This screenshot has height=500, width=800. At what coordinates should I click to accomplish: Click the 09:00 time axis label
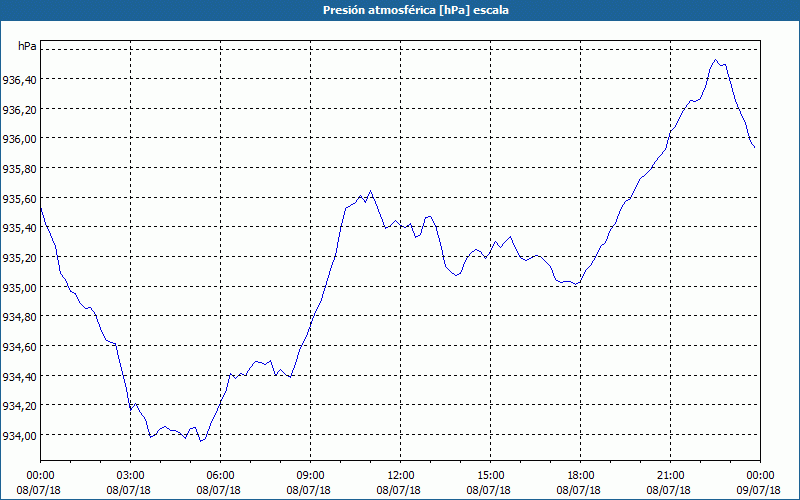click(x=311, y=475)
